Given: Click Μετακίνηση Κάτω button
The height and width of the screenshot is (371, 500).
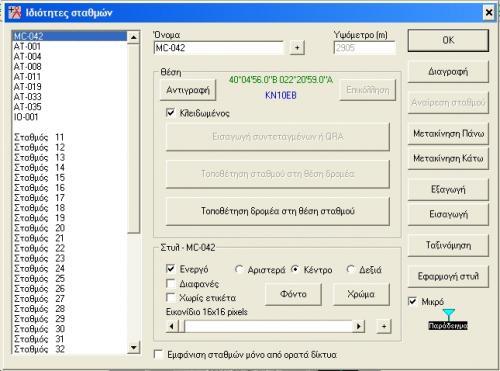Looking at the screenshot, I should pyautogui.click(x=448, y=158).
